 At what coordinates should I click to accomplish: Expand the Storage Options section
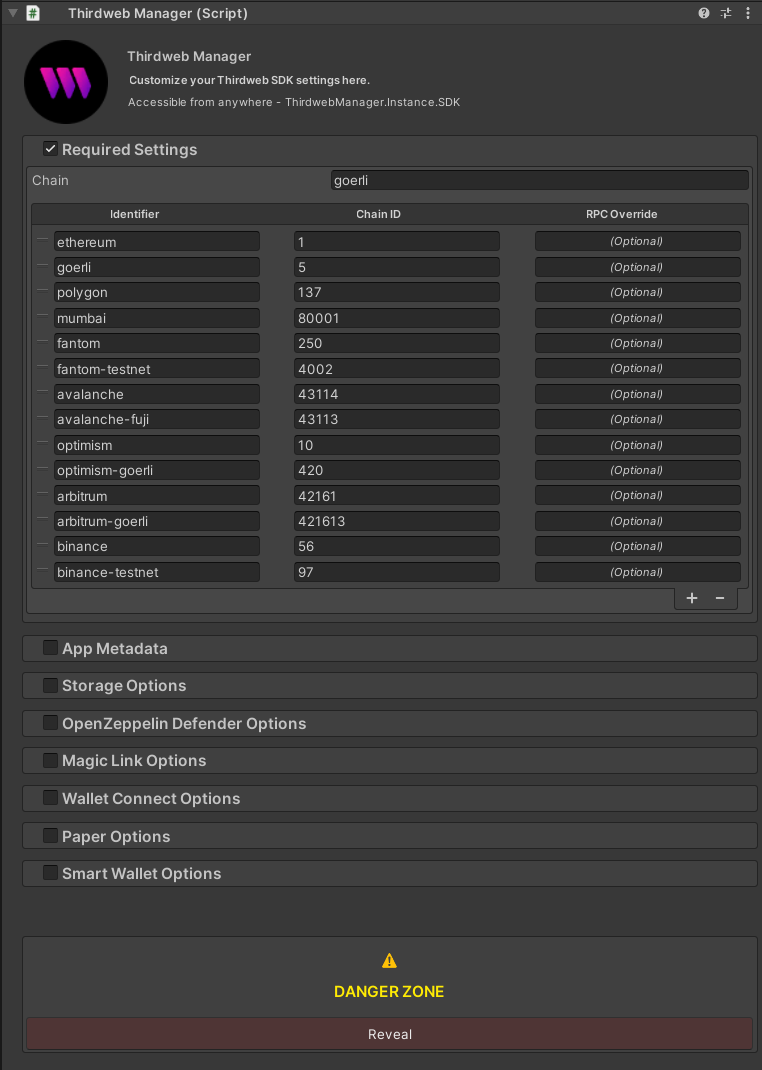click(x=124, y=686)
